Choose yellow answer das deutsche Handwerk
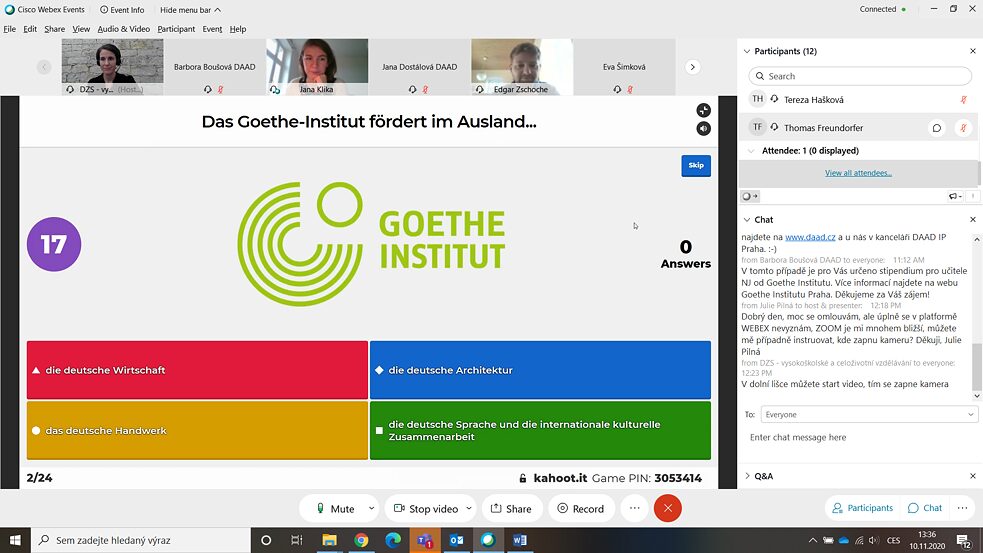The width and height of the screenshot is (983, 553). pyautogui.click(x=197, y=431)
